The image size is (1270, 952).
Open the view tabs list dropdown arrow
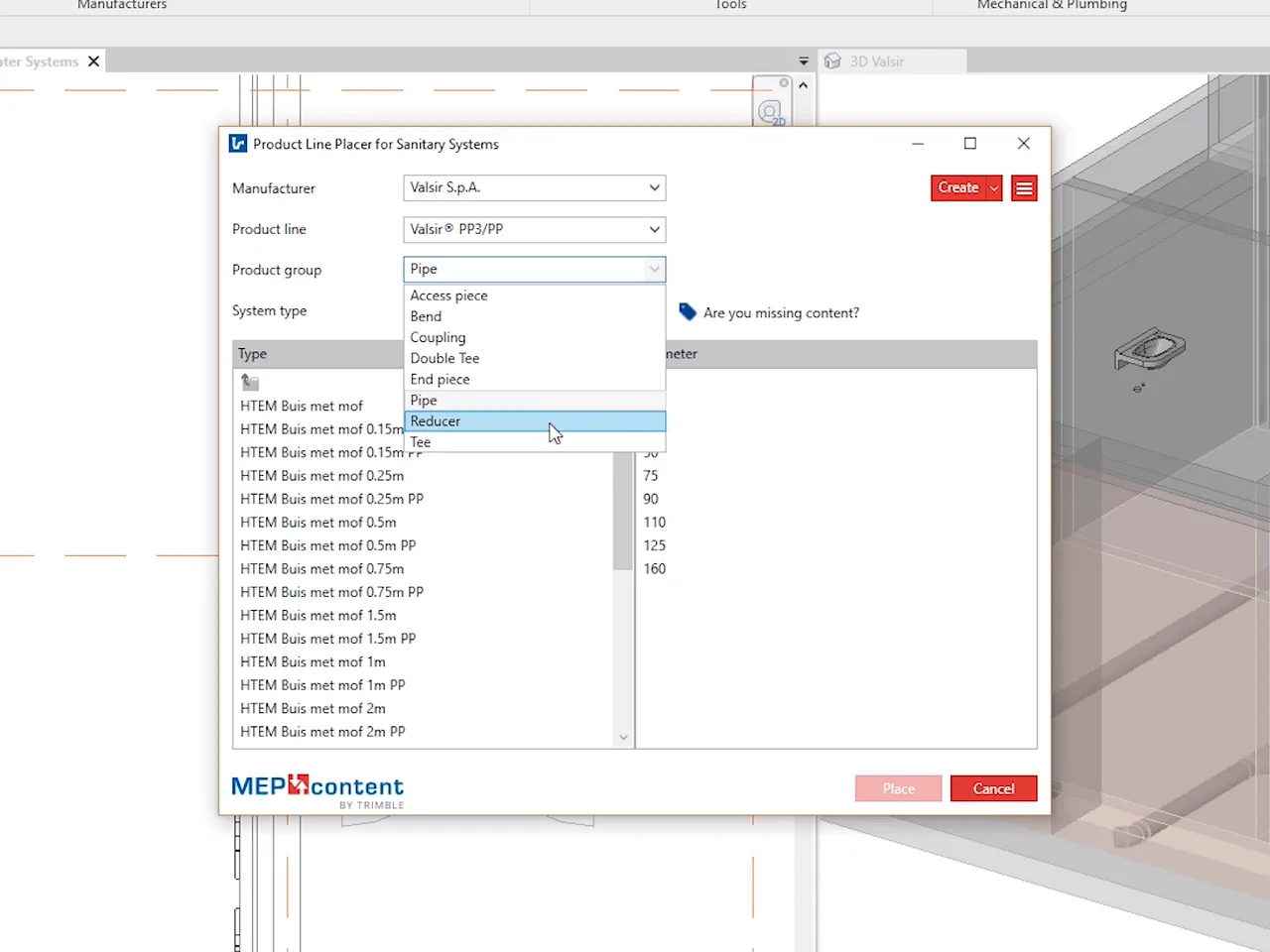click(804, 61)
